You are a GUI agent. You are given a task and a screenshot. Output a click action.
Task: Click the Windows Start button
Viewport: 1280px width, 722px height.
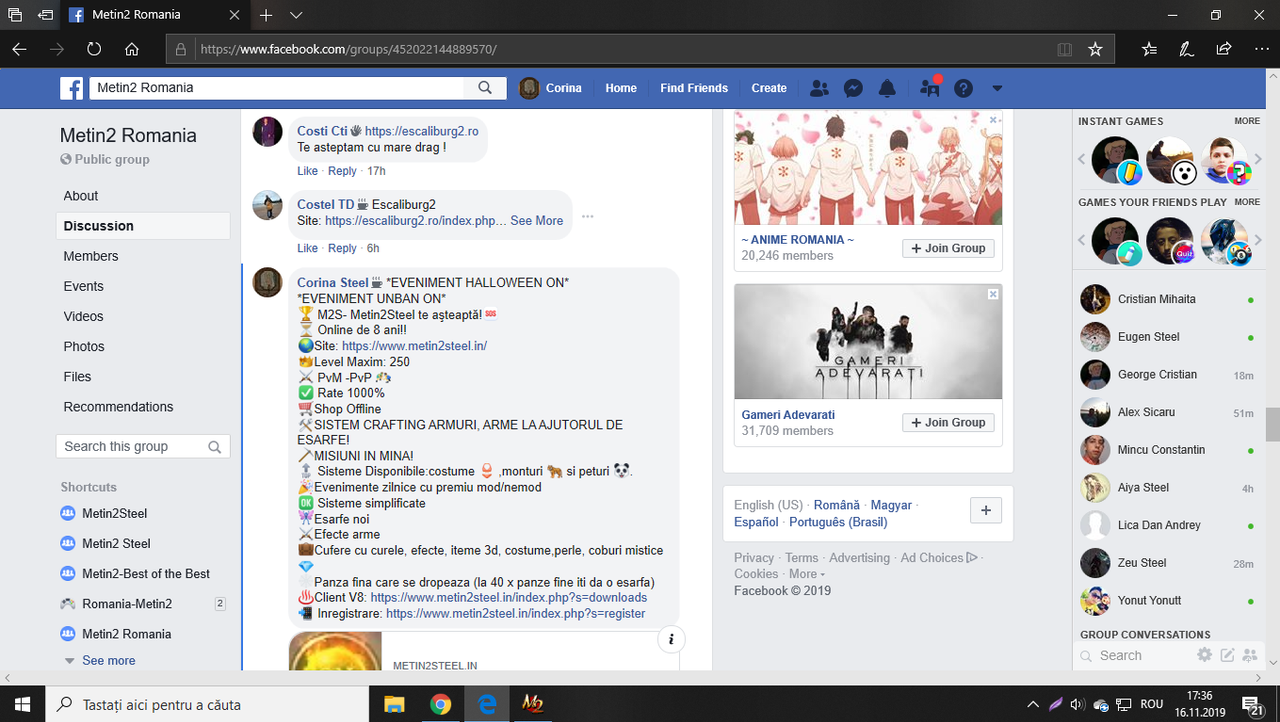[23, 704]
